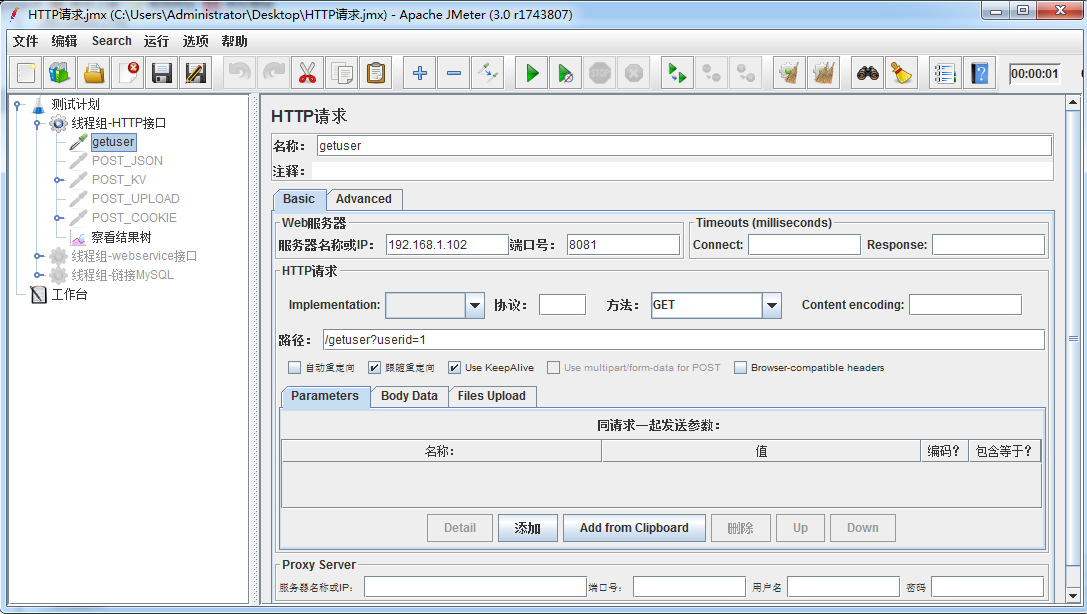Click the Add from Clipboard button

click(634, 528)
